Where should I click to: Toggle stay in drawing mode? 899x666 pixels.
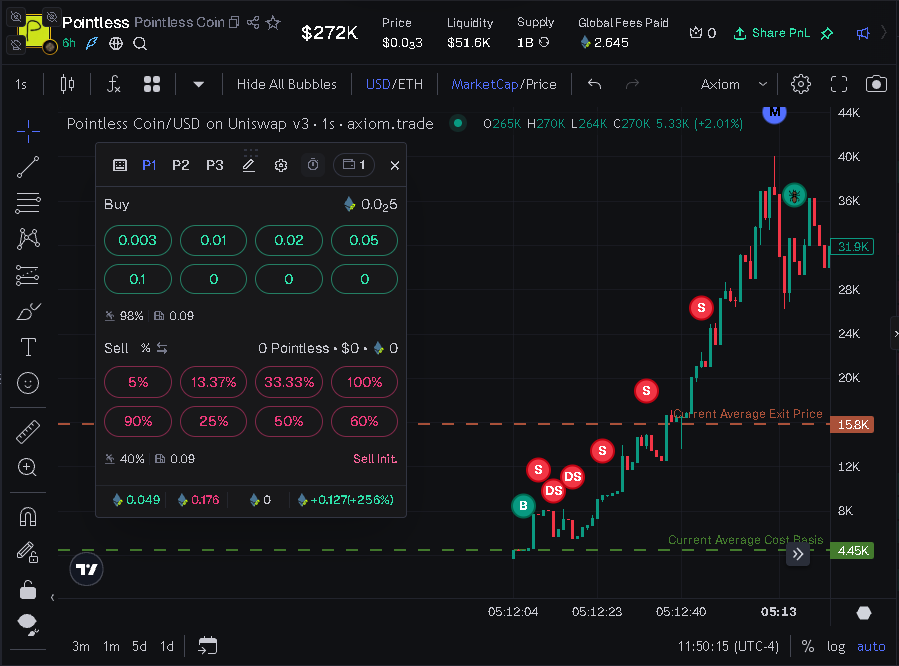point(28,553)
